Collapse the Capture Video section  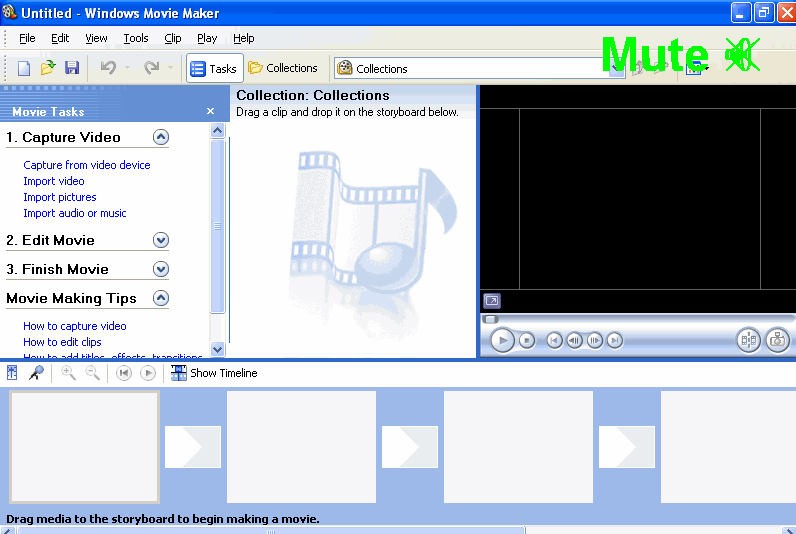click(x=161, y=137)
